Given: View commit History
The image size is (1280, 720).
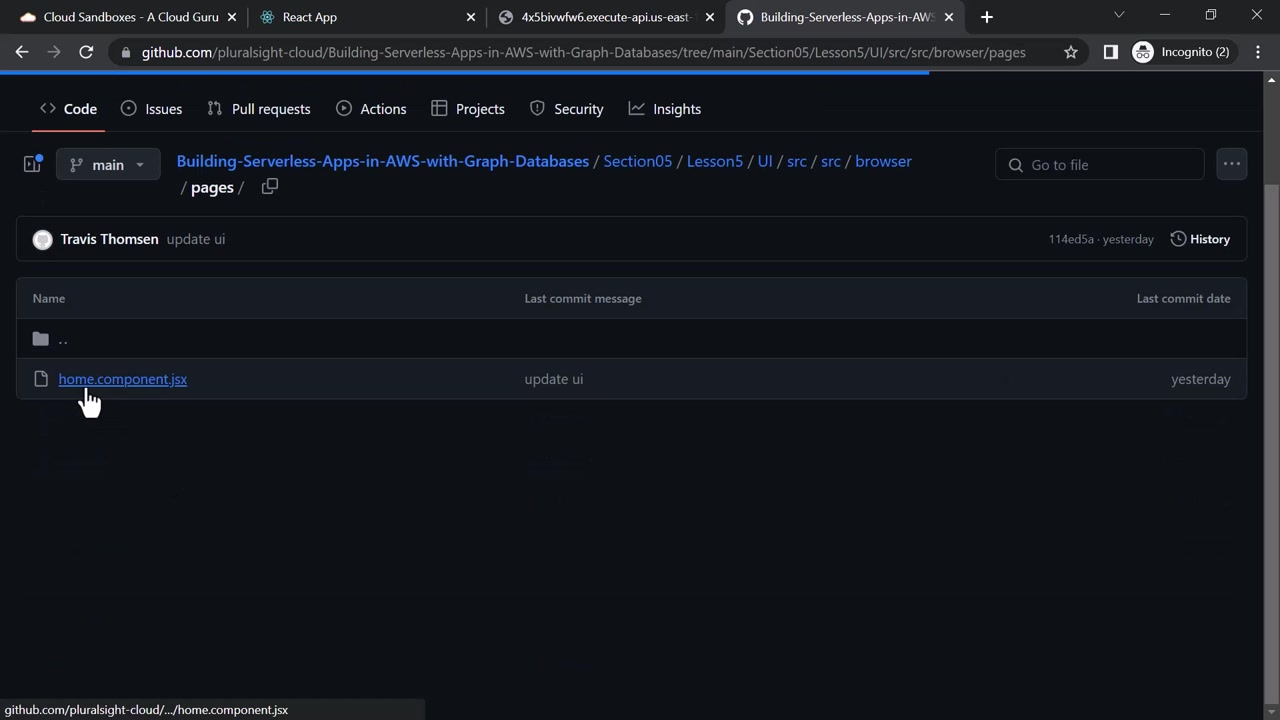Looking at the screenshot, I should (1200, 239).
